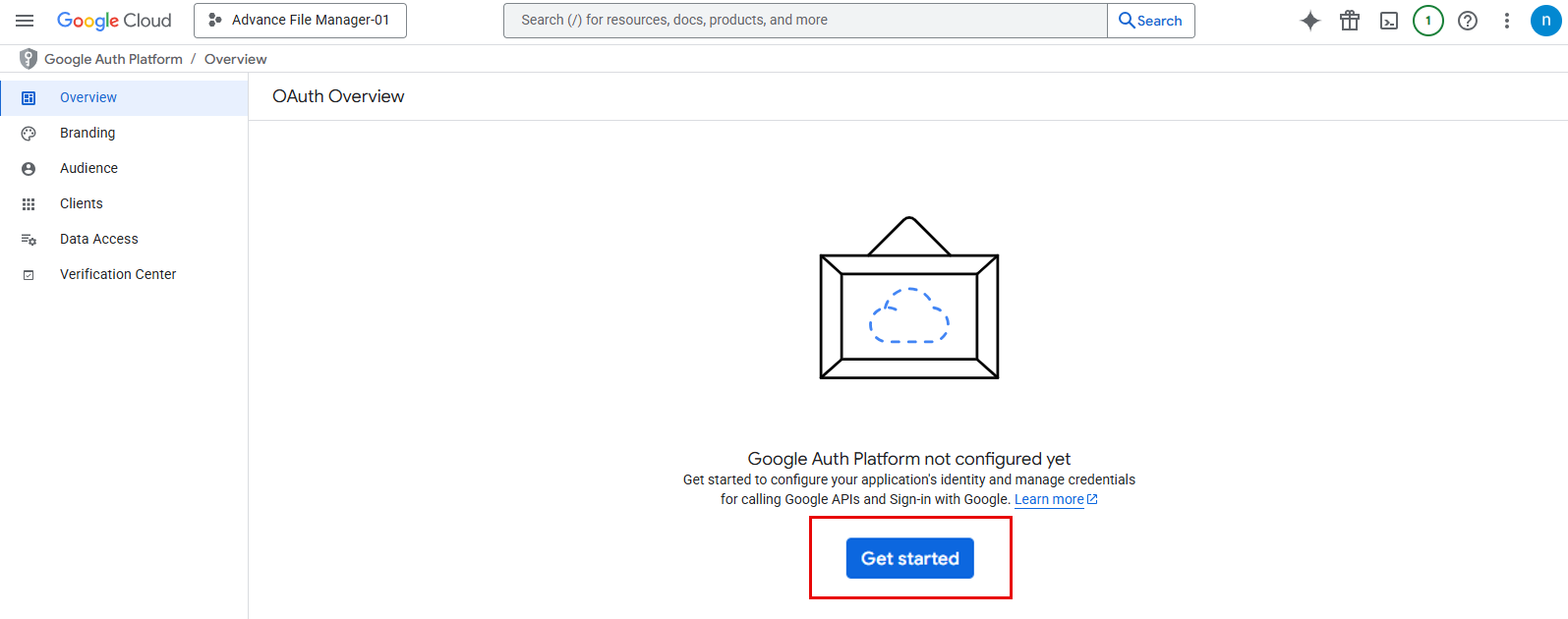Go to Verification Center

coord(118,274)
